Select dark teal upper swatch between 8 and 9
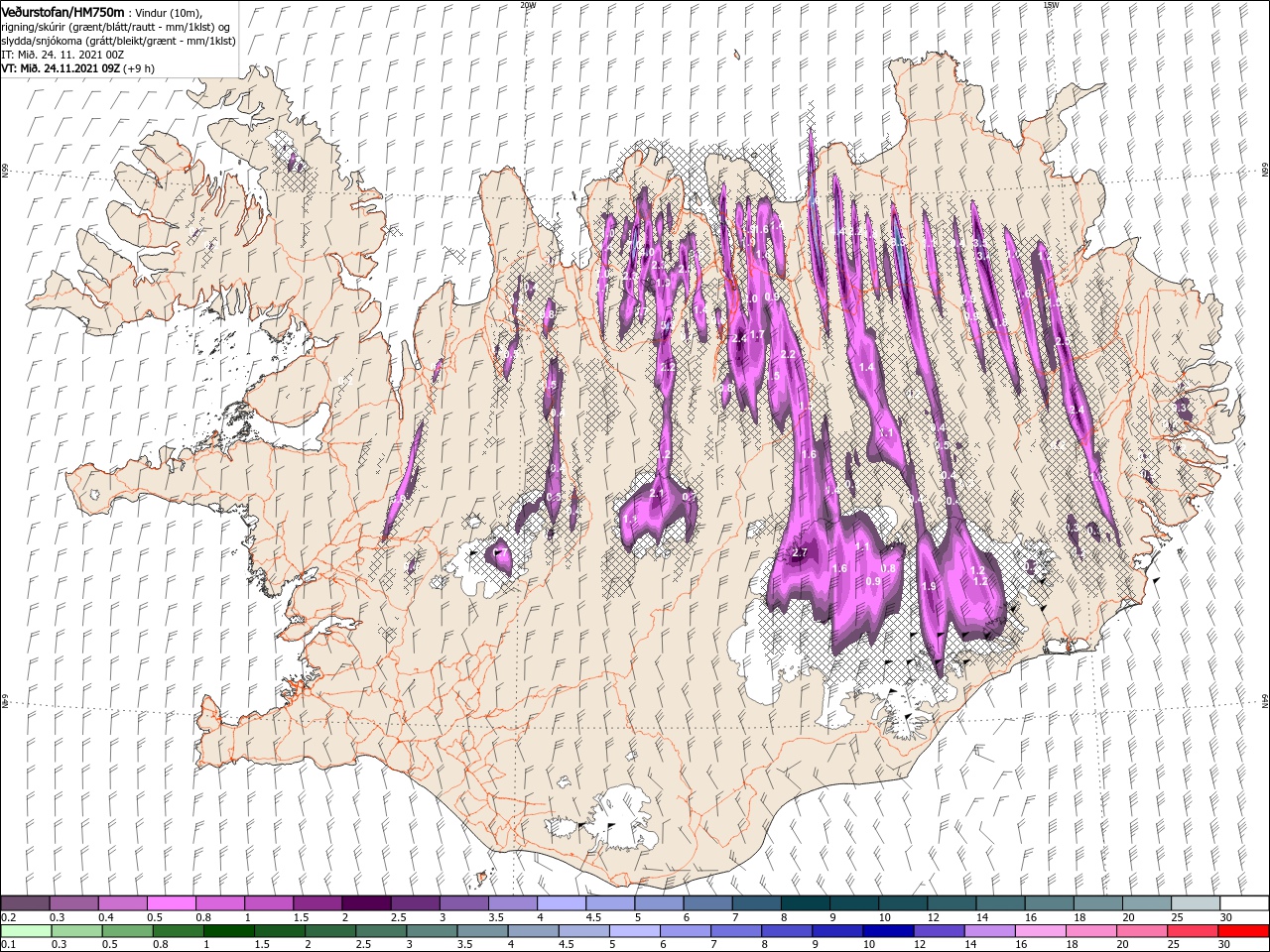The image size is (1270, 952). coord(805,902)
